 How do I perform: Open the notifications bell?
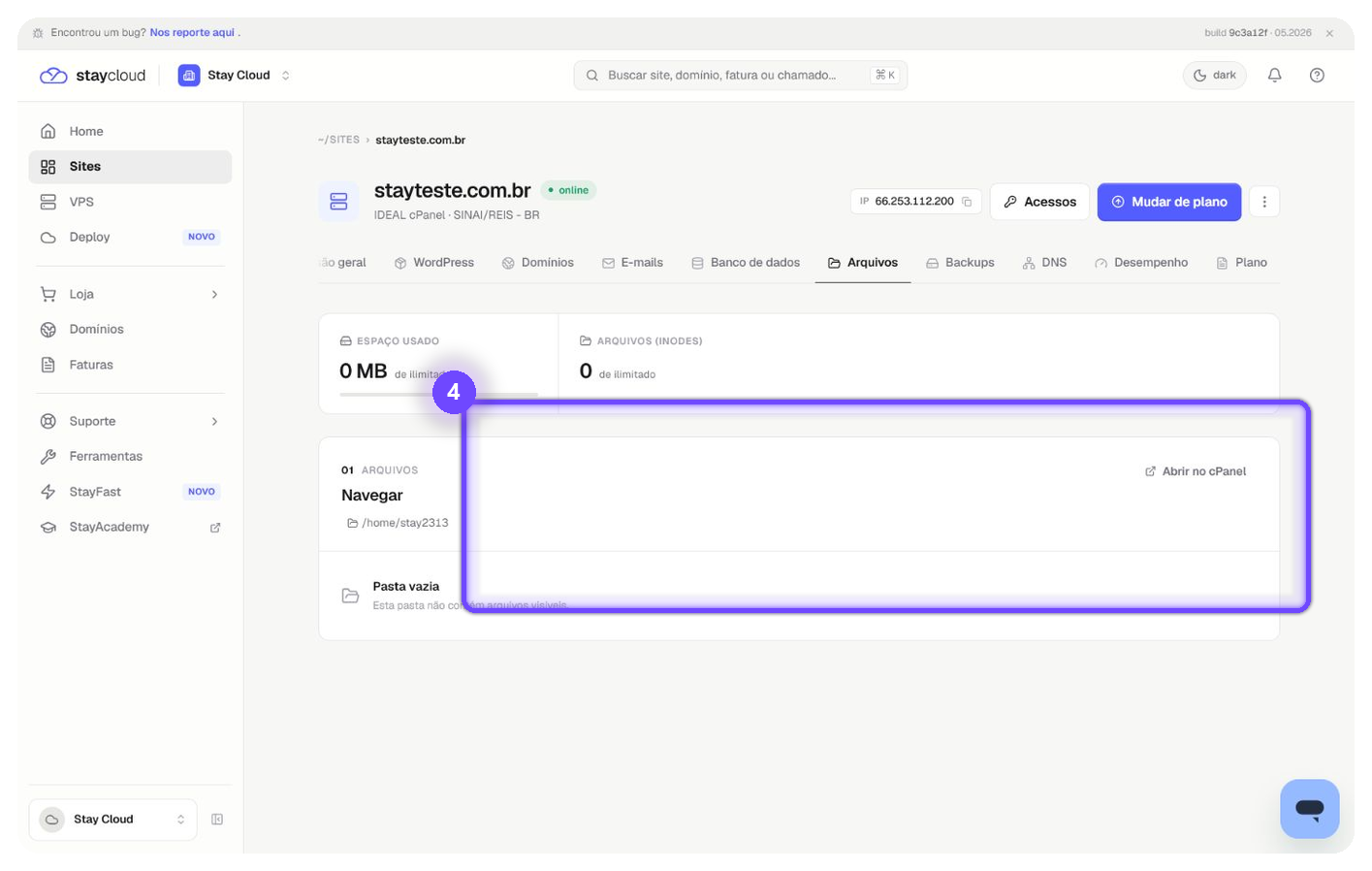tap(1274, 75)
